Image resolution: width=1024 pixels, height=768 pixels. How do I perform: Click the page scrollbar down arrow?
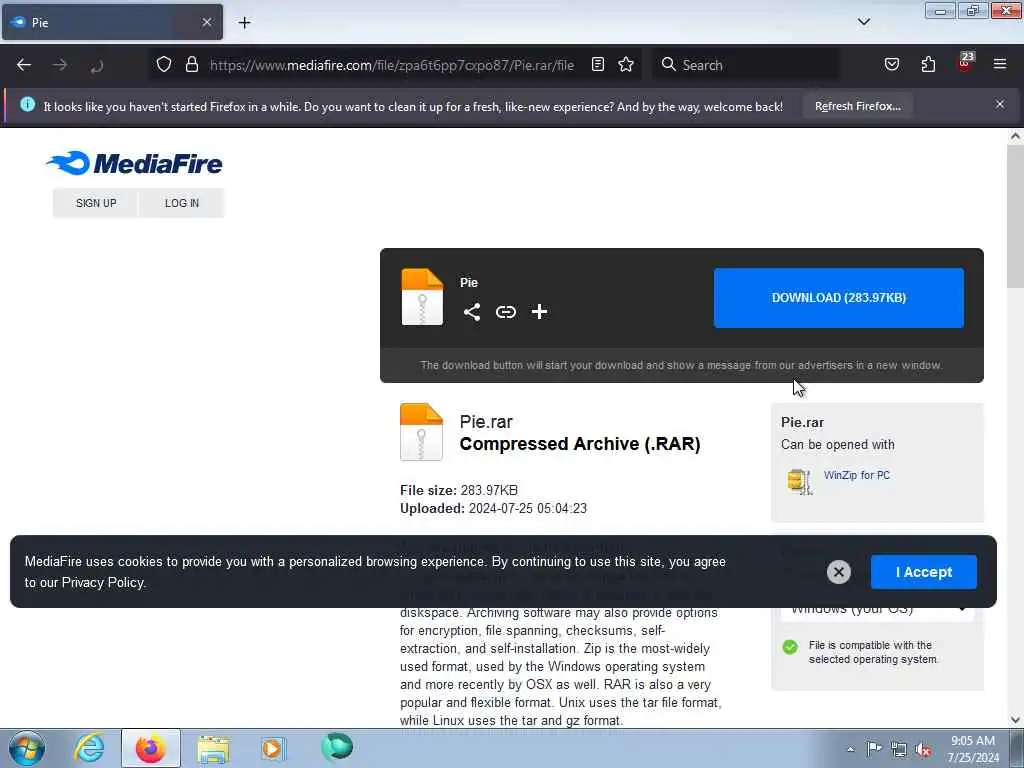pyautogui.click(x=1015, y=720)
